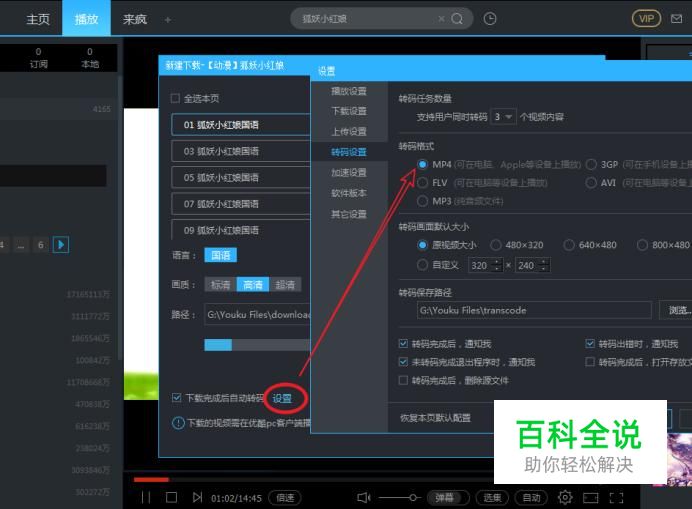Select episode 01 狐妖小红娘国语

pos(241,125)
